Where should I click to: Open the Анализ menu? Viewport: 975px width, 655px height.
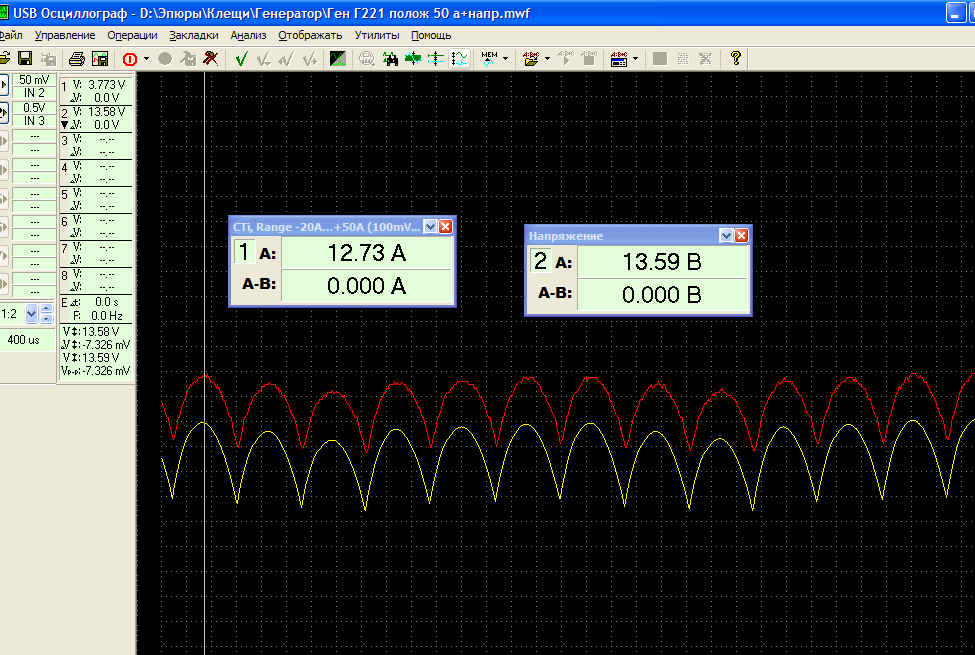248,35
